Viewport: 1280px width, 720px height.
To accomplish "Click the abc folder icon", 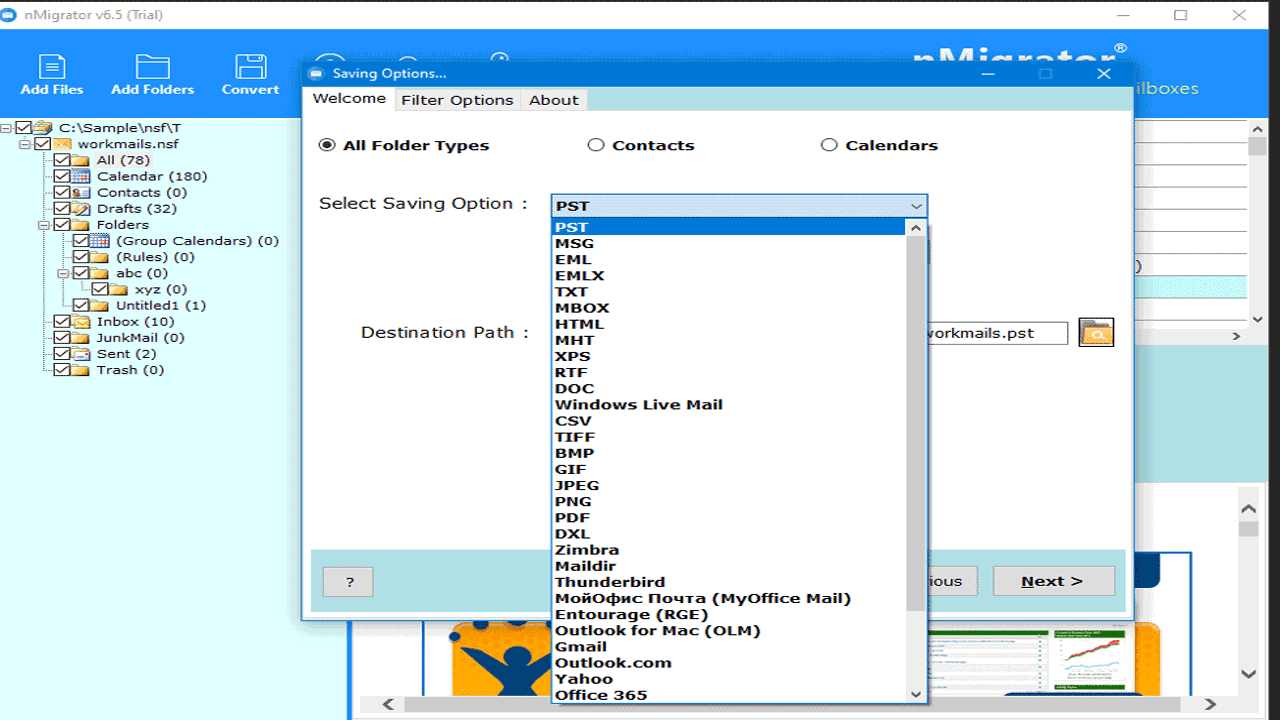I will (x=100, y=273).
